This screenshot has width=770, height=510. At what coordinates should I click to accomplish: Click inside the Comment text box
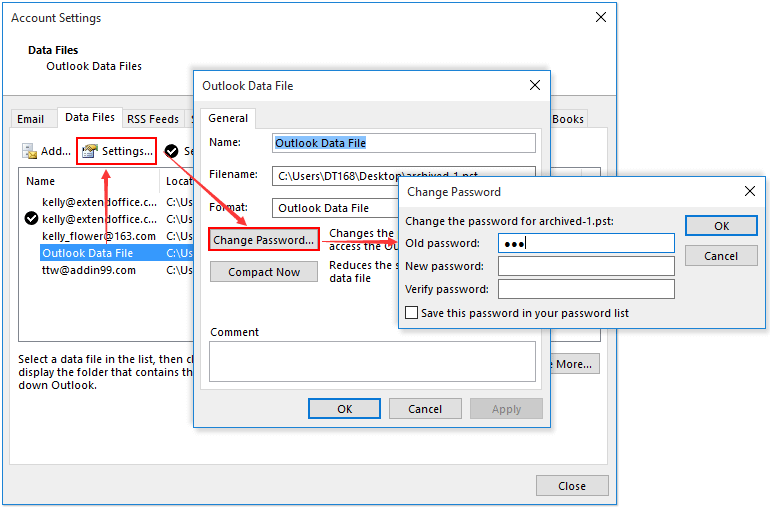[x=372, y=362]
